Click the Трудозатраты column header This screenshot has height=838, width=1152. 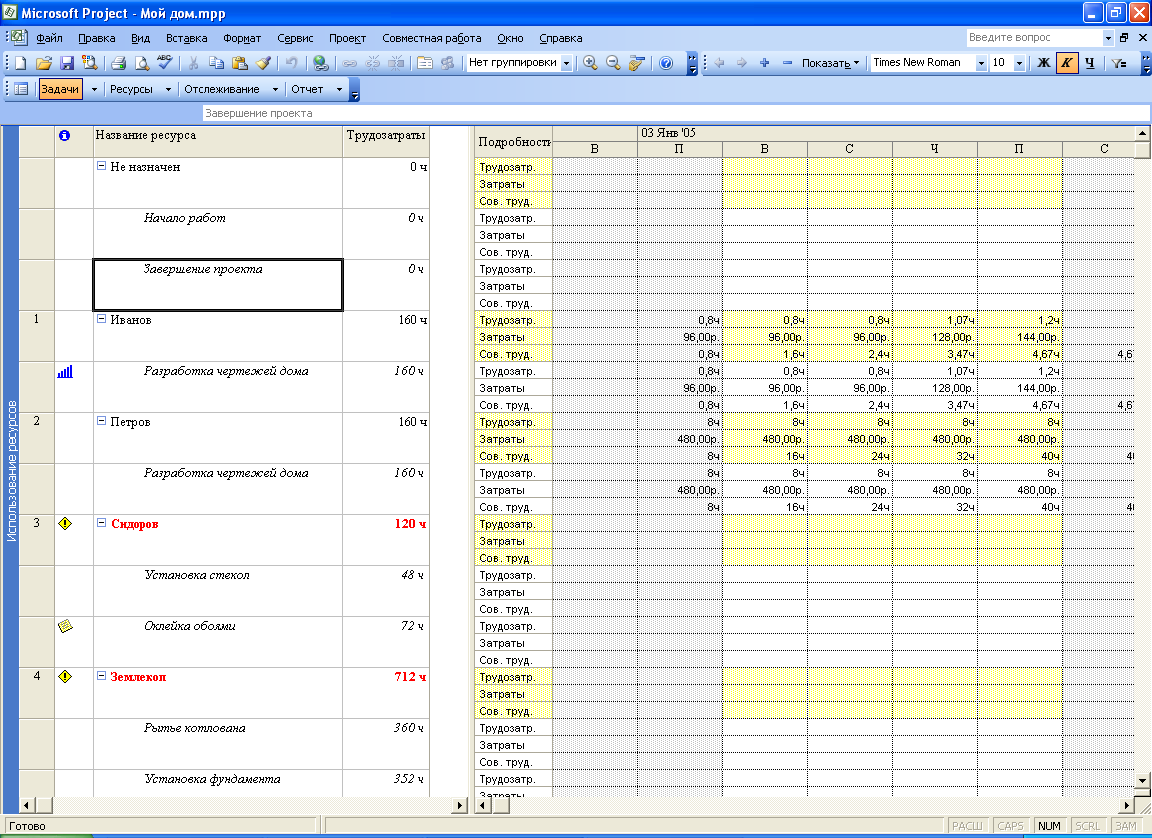tap(386, 142)
